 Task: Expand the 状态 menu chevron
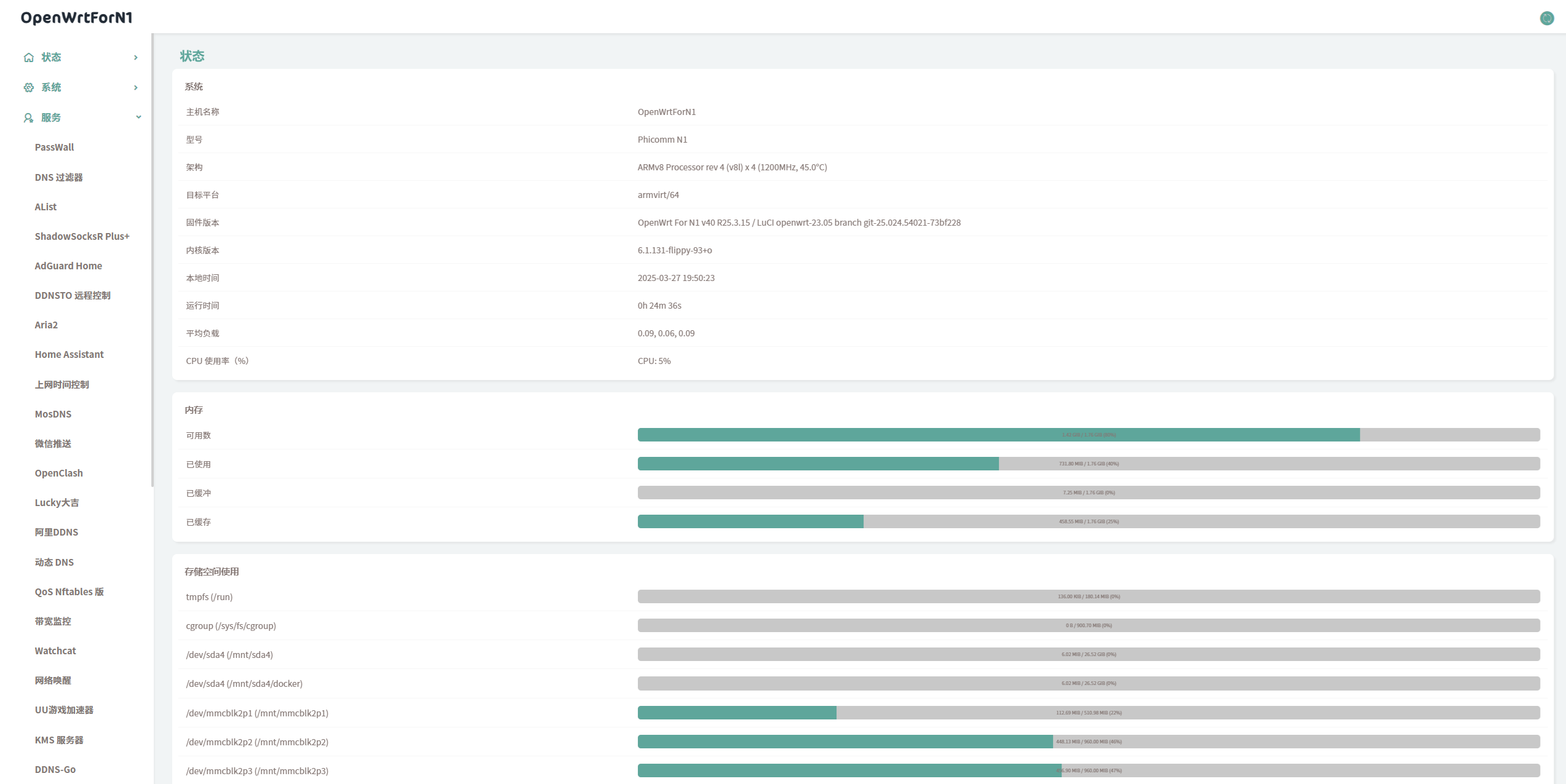pyautogui.click(x=136, y=58)
